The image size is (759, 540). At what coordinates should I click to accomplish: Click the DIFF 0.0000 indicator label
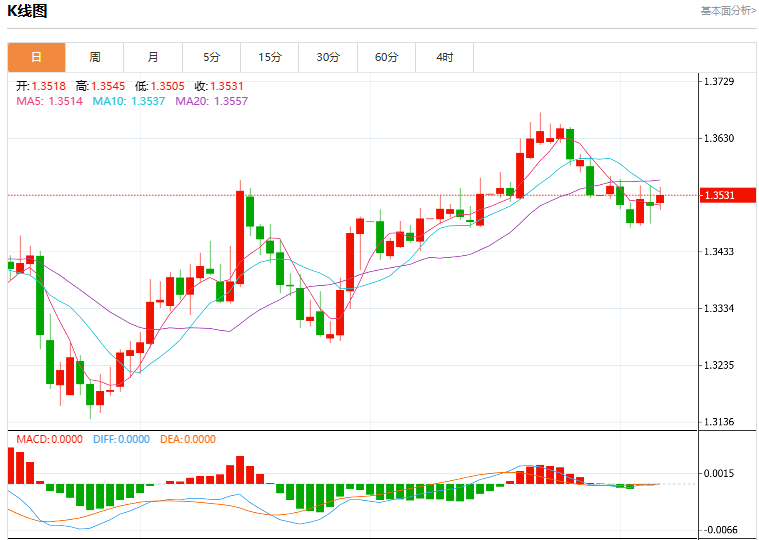pos(121,439)
